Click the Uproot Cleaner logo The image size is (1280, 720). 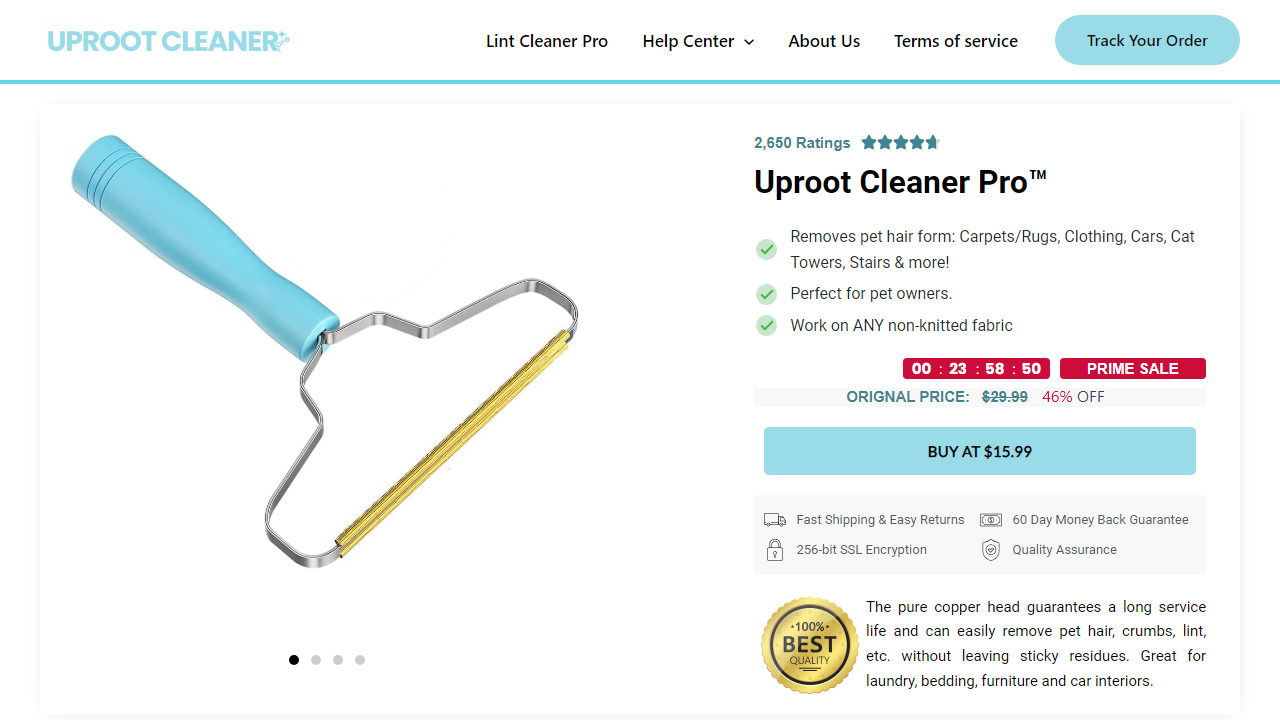click(168, 41)
